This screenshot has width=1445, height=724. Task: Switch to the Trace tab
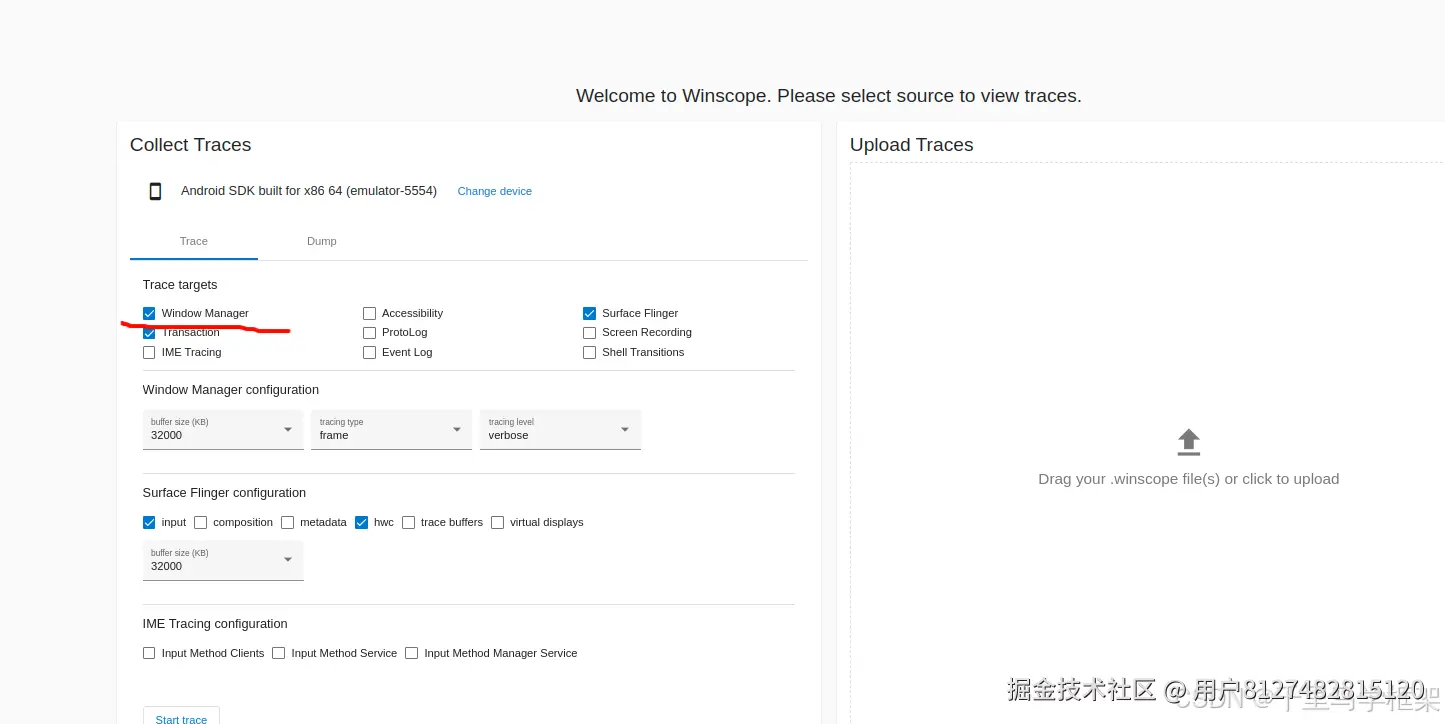(194, 241)
